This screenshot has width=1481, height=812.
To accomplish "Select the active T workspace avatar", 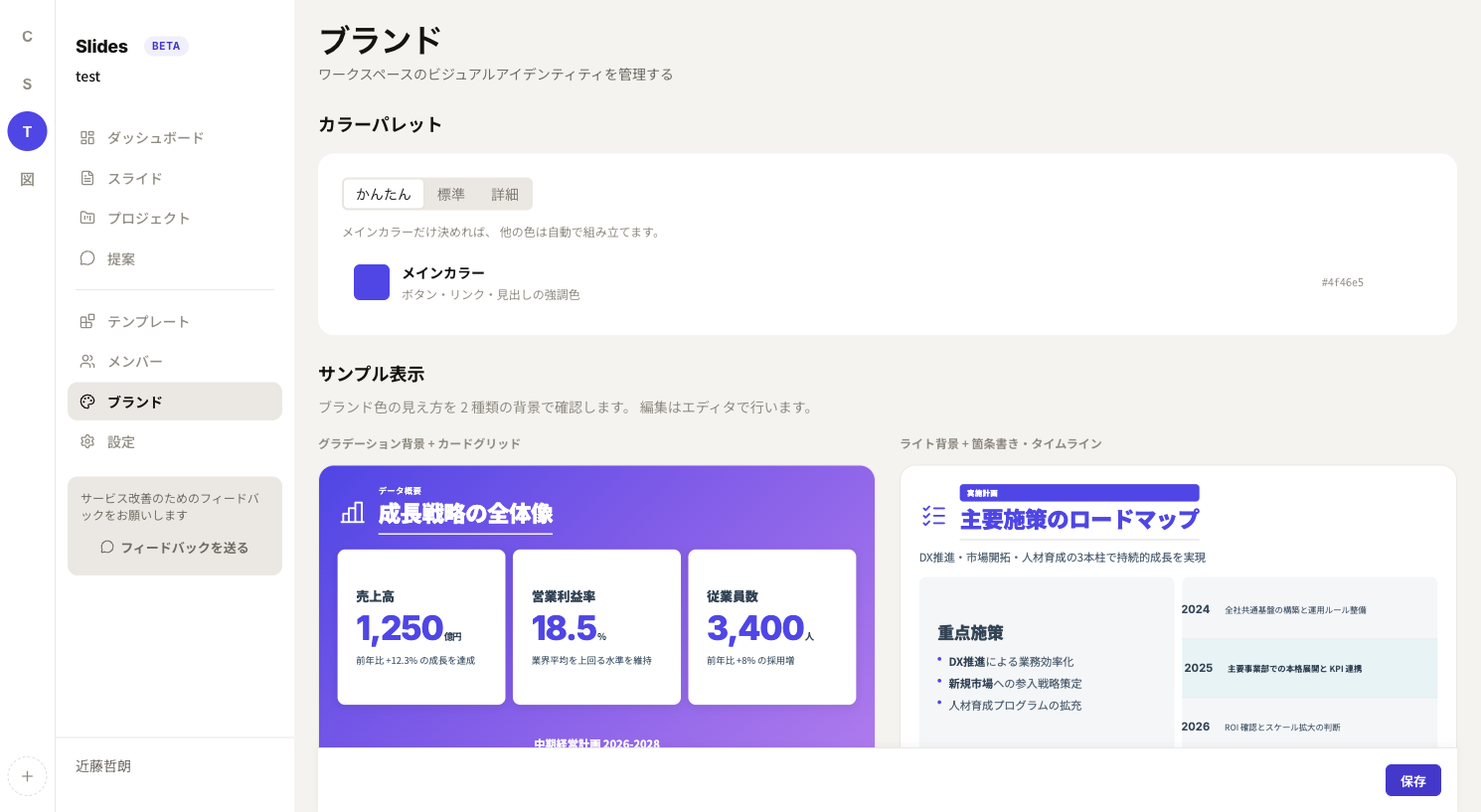I will 27,131.
